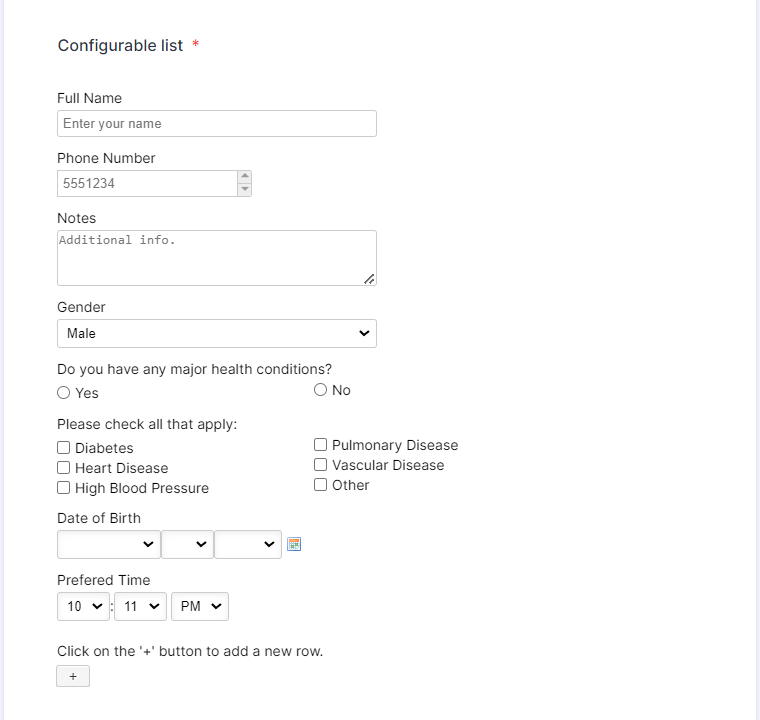Select the No radio button
Viewport: 760px width, 720px height.
pos(321,390)
